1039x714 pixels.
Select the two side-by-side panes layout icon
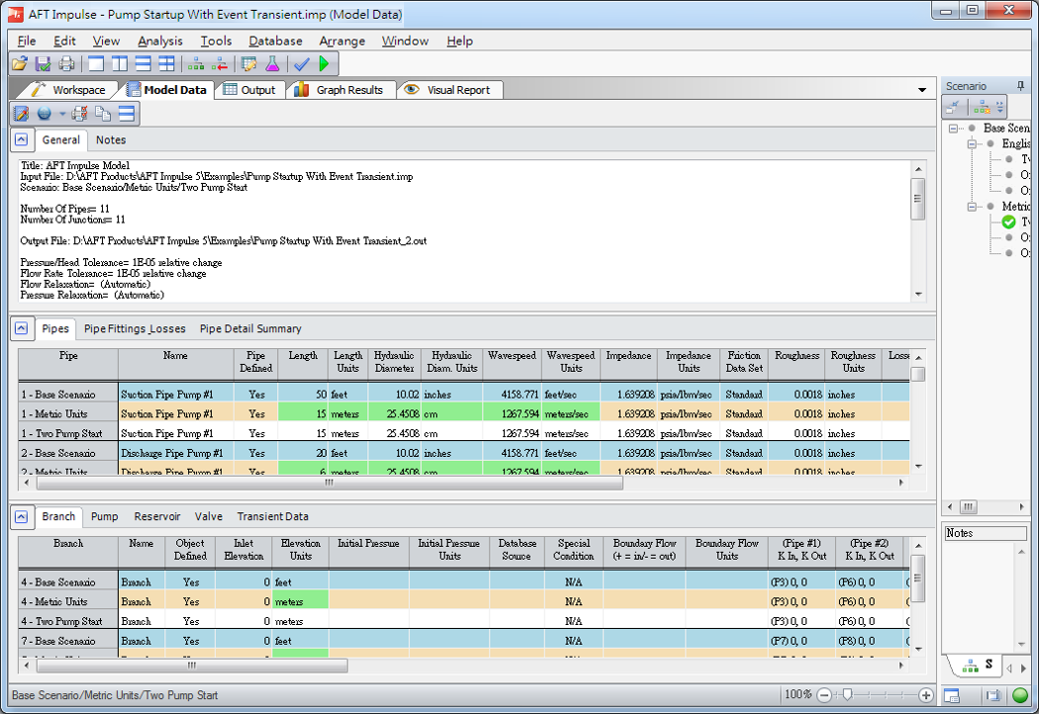pos(120,64)
